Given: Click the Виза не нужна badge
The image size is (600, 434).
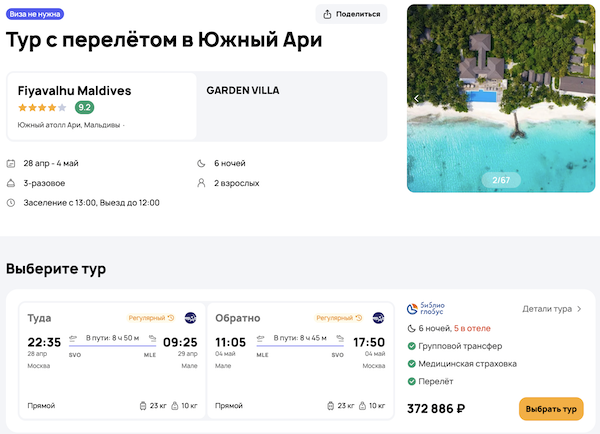Looking at the screenshot, I should tap(37, 14).
